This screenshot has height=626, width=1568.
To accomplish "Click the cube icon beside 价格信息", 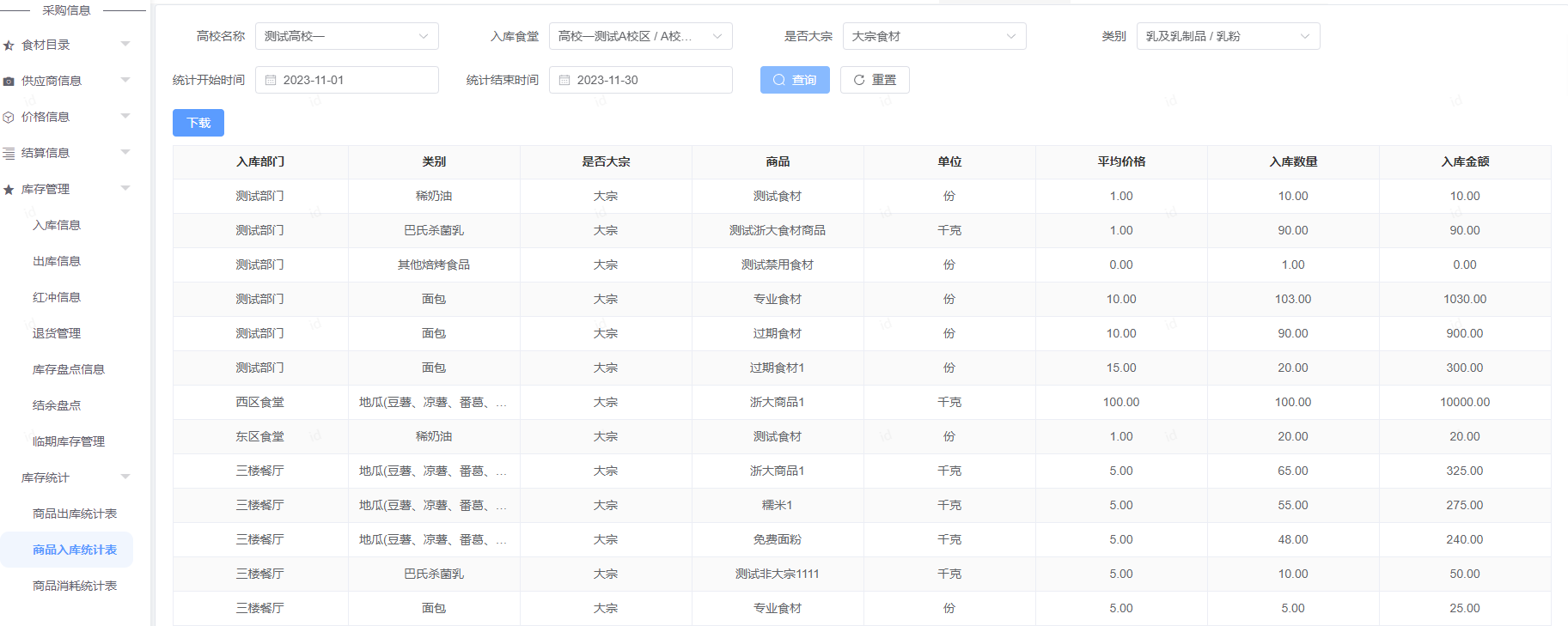I will click(x=9, y=118).
